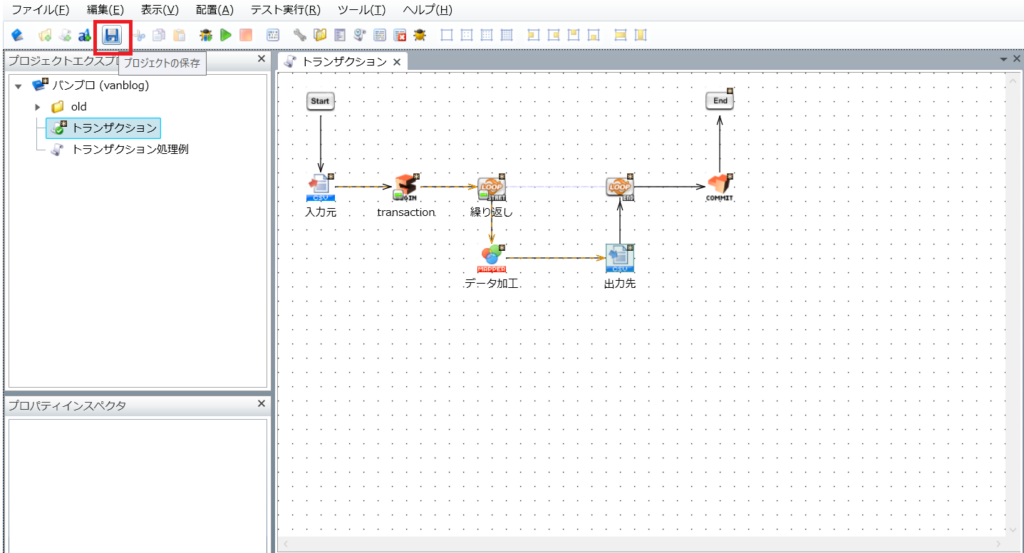This screenshot has width=1024, height=553.
Task: Expand the old folder in tree
Action: click(x=38, y=107)
